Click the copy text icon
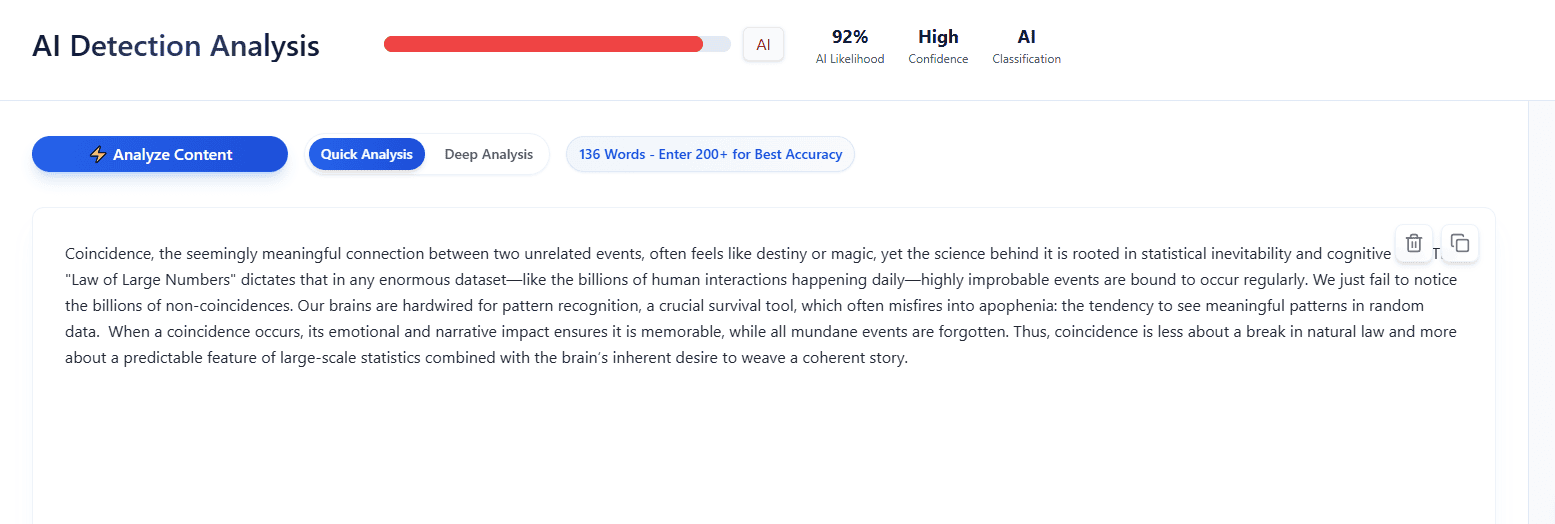1555x524 pixels. (x=1460, y=243)
